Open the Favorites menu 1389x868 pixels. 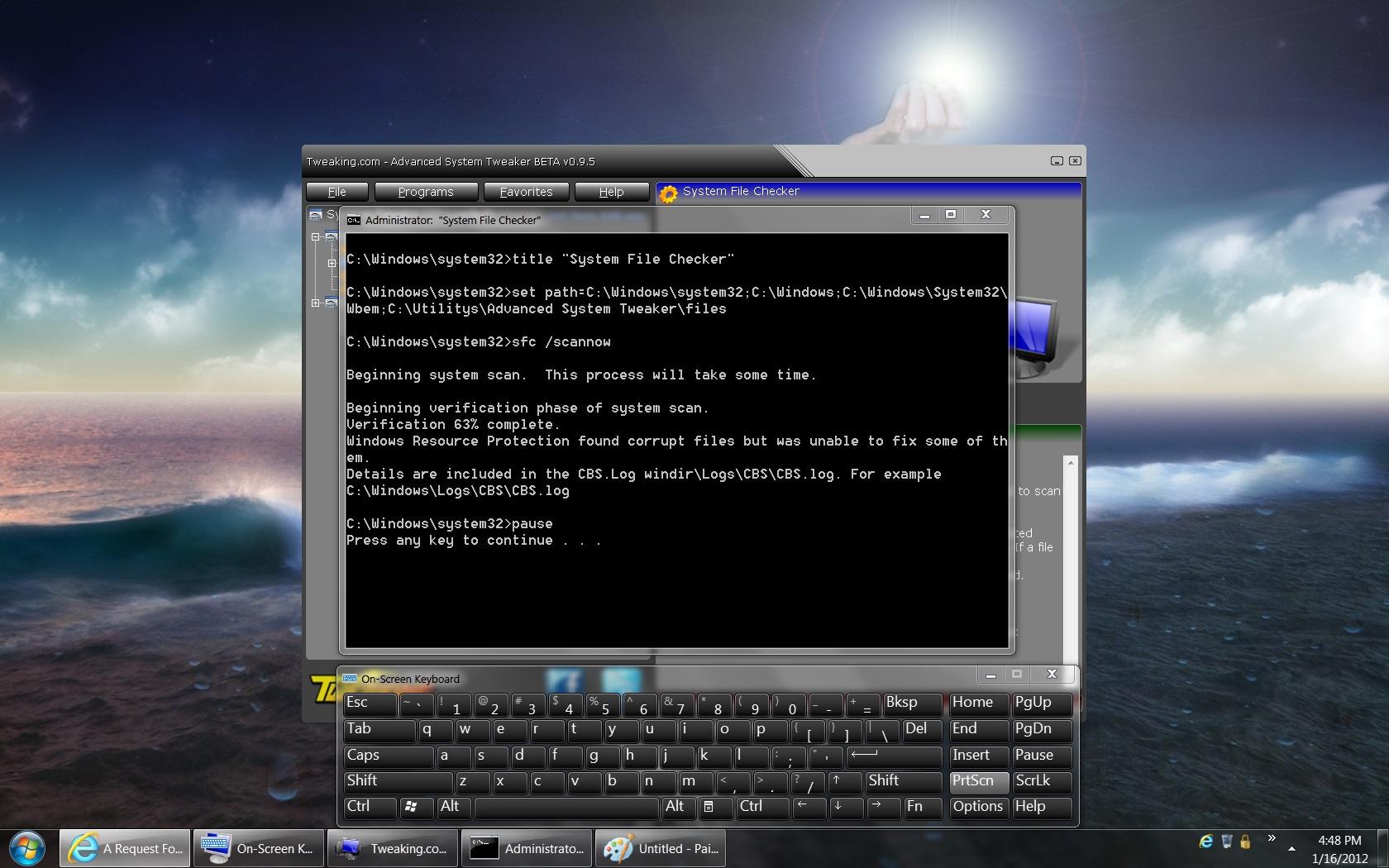526,192
